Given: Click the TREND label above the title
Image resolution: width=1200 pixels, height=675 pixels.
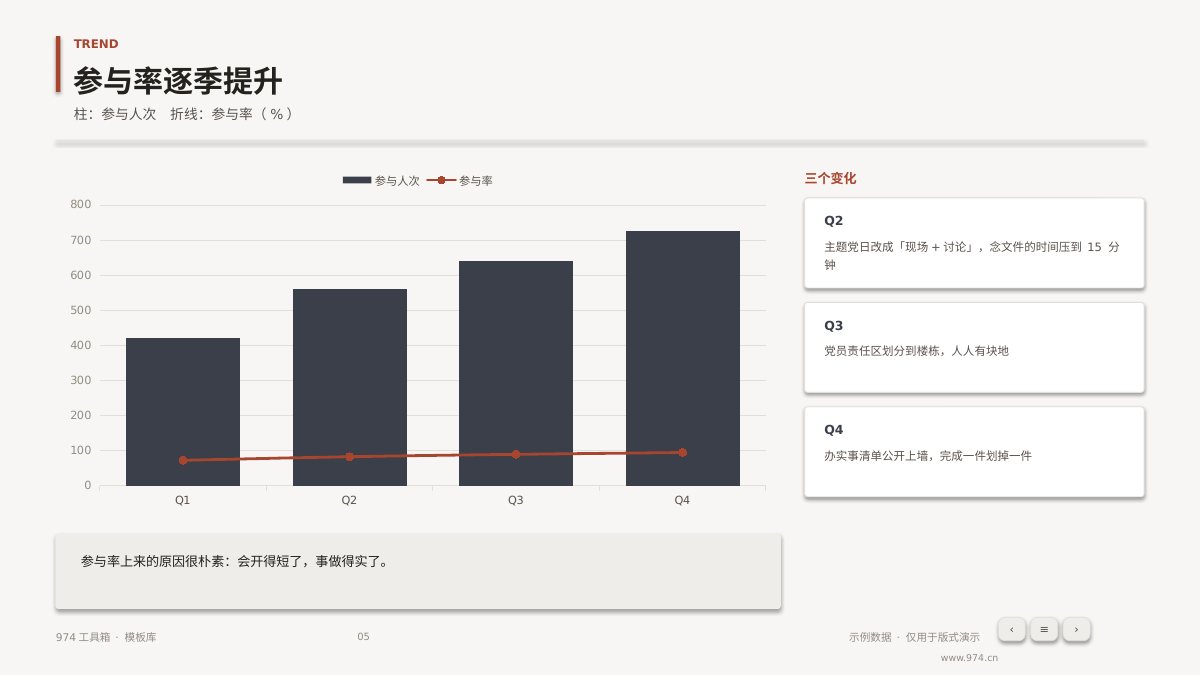Looking at the screenshot, I should coord(96,44).
